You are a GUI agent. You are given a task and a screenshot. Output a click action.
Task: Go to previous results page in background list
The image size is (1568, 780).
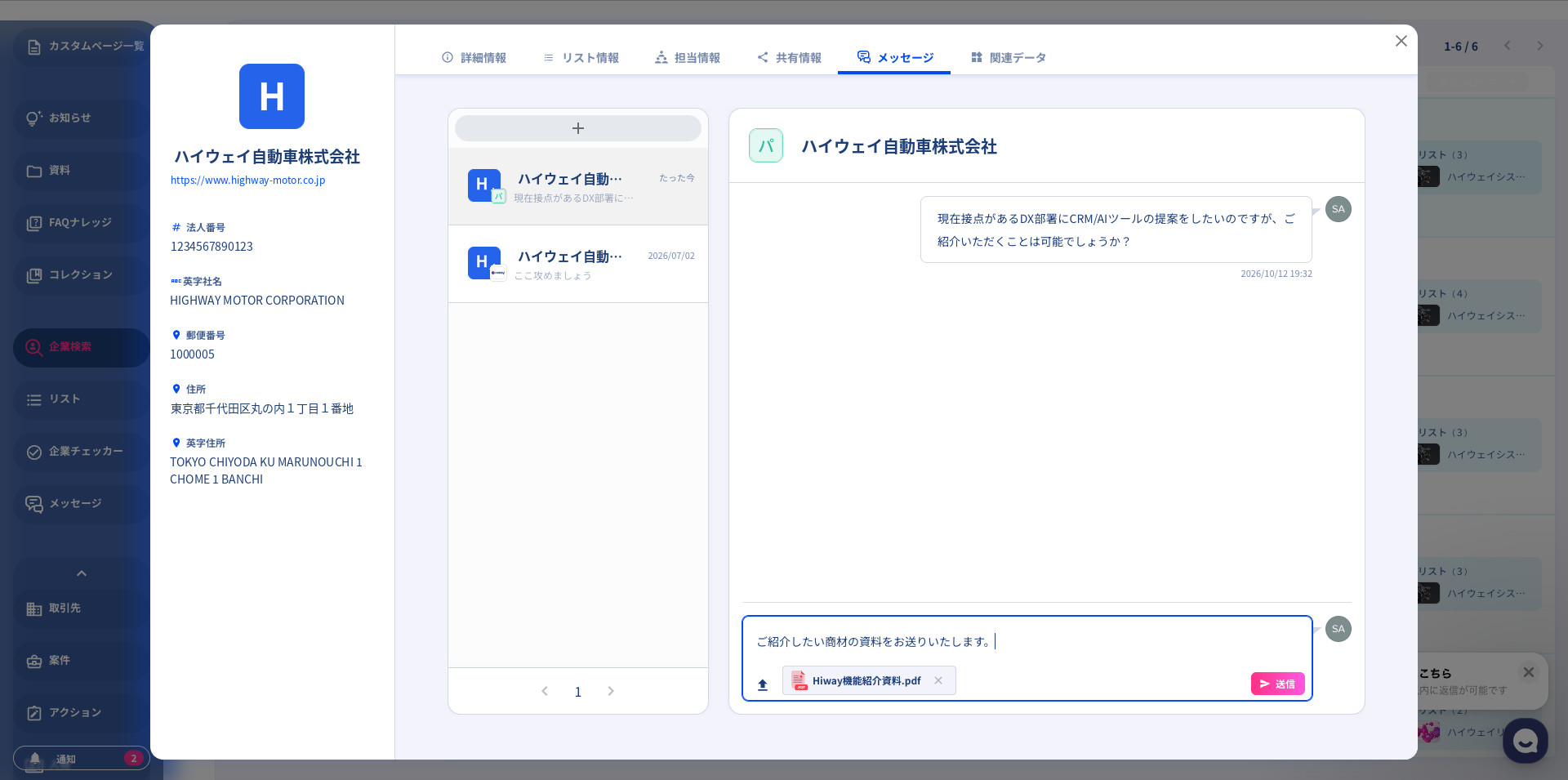(1508, 46)
